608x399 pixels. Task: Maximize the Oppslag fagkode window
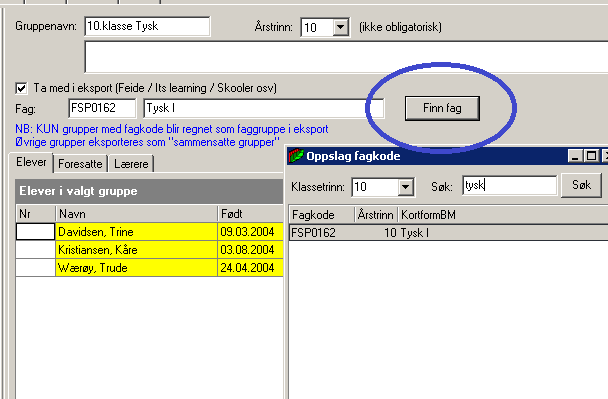(x=591, y=156)
